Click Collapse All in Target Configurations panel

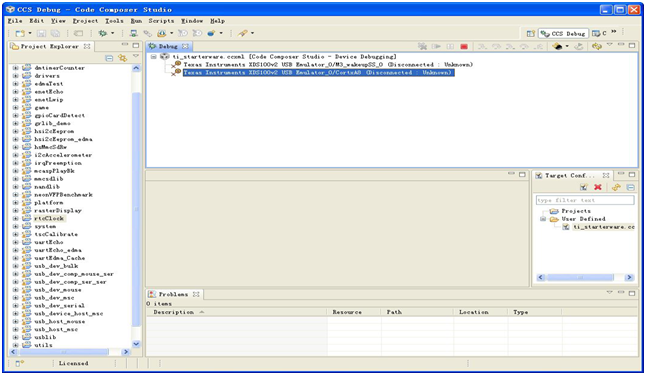630,188
